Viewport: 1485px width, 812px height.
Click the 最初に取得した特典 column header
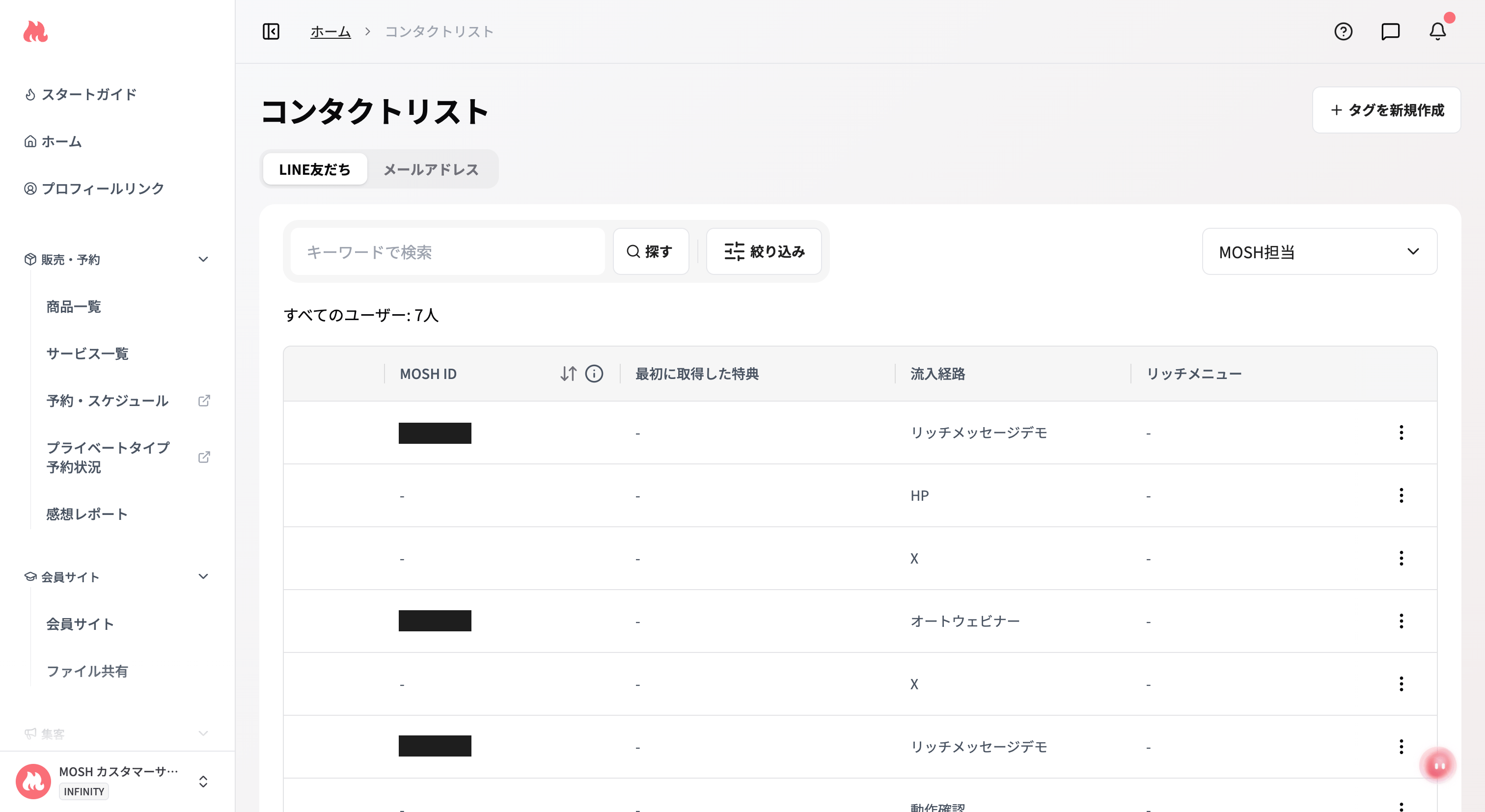coord(697,374)
